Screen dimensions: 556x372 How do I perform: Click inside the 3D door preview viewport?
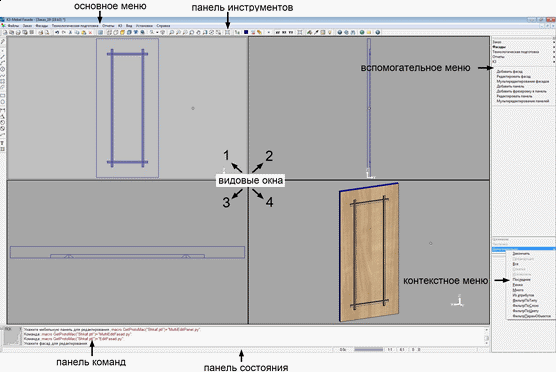(369, 252)
